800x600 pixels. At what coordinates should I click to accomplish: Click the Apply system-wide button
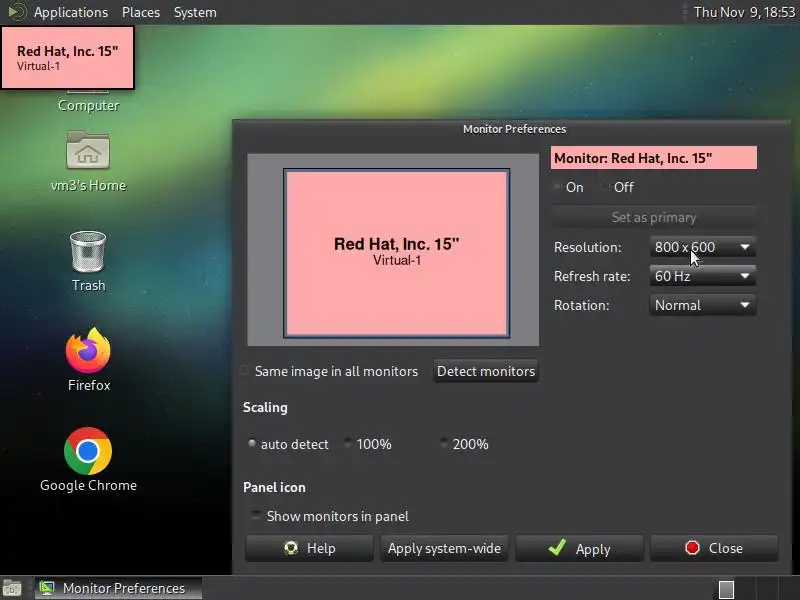click(444, 548)
